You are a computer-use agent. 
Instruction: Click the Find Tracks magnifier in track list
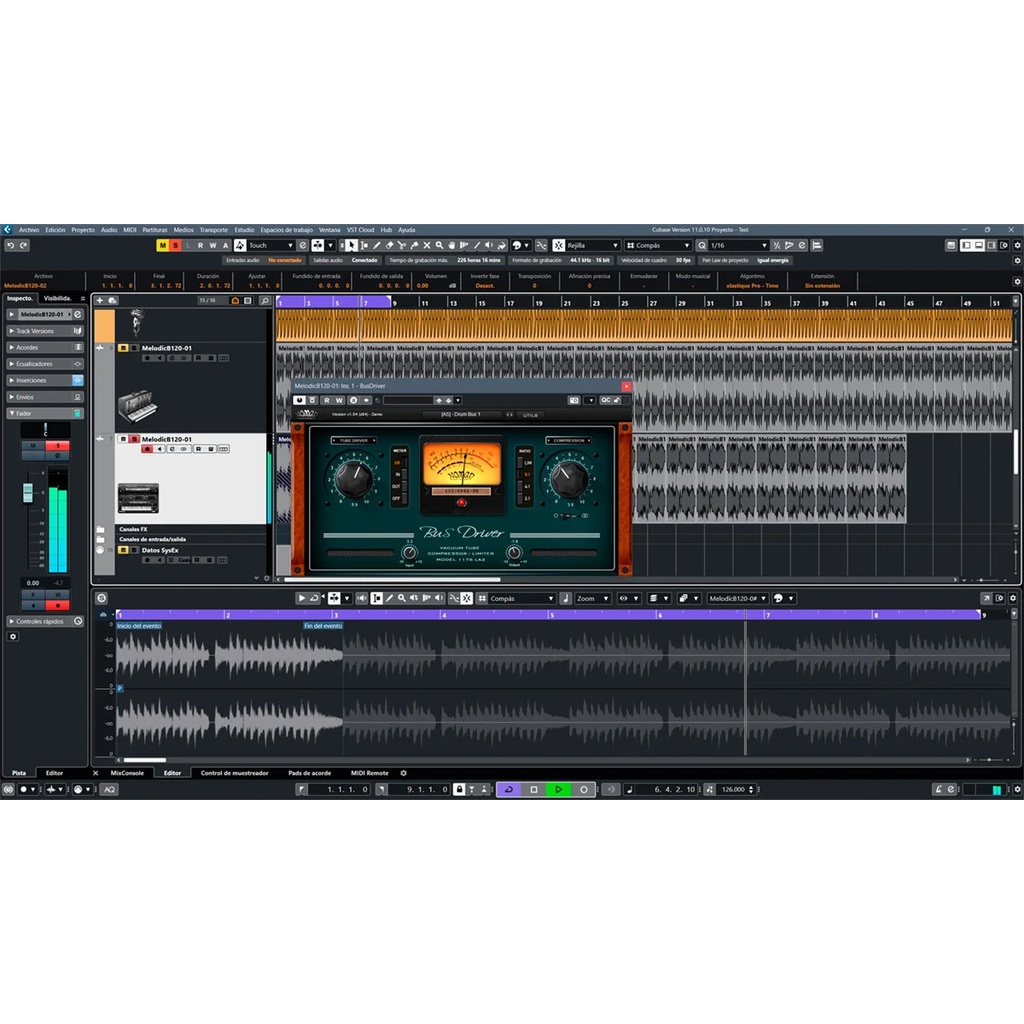click(264, 300)
